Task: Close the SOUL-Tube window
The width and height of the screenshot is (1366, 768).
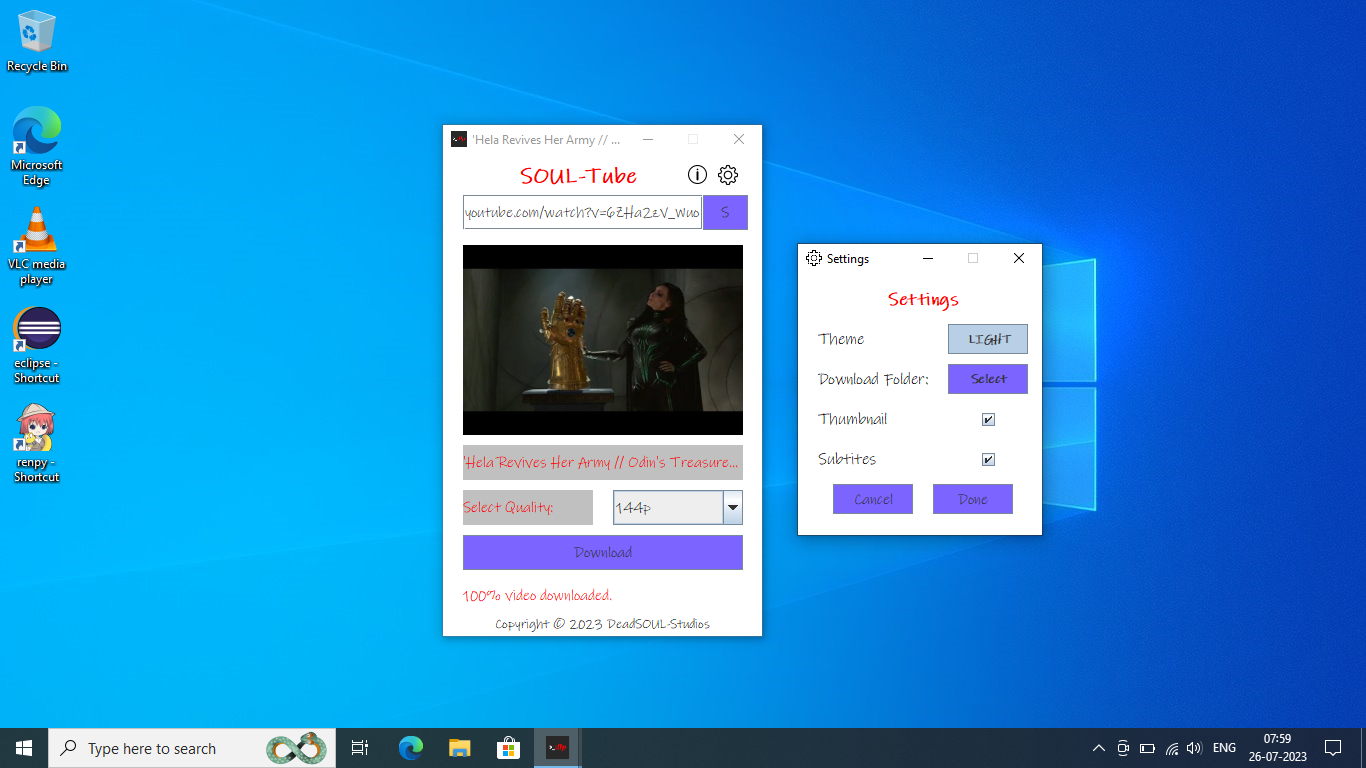Action: (x=739, y=139)
